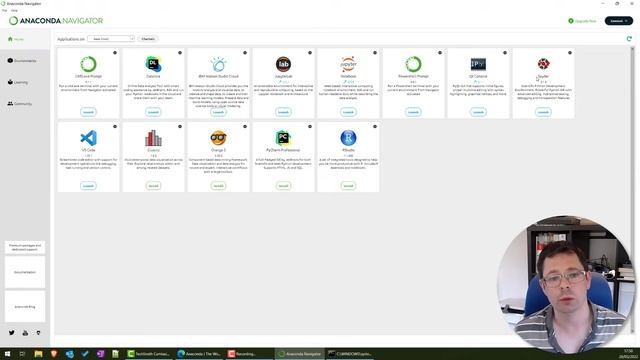Click the Spyder app logo
640x360 pixels.
coord(543,64)
